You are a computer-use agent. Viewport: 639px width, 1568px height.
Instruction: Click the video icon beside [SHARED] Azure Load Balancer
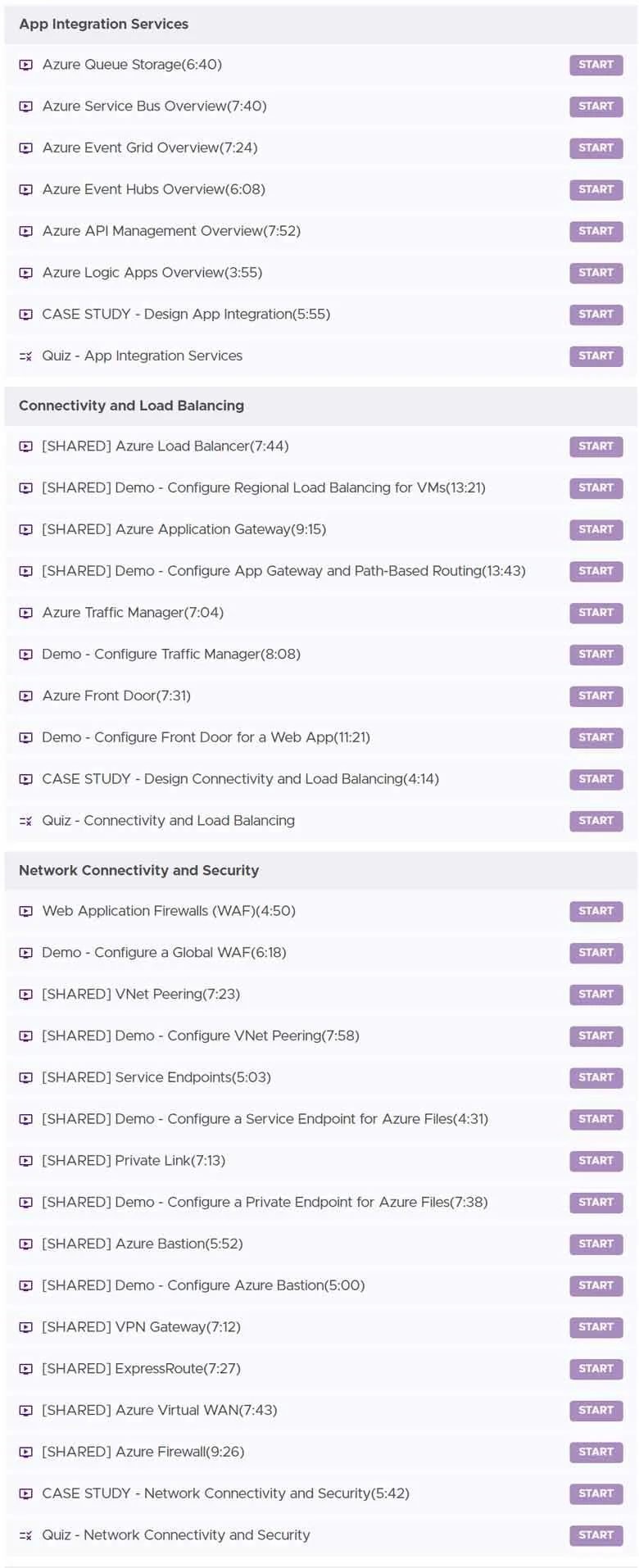coord(26,446)
